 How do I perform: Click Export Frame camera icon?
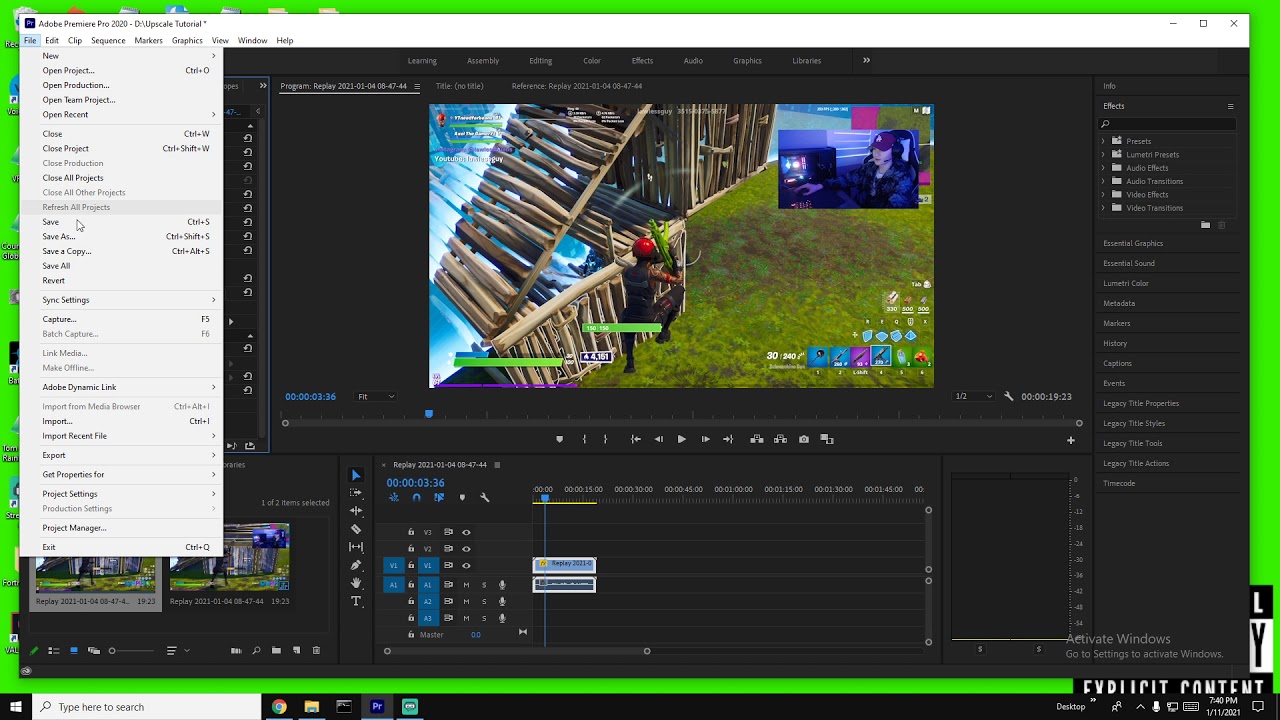point(804,439)
